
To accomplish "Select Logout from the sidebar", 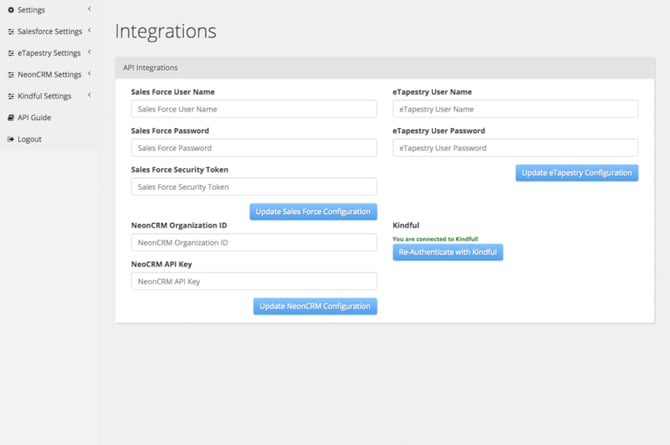I will coord(49,139).
